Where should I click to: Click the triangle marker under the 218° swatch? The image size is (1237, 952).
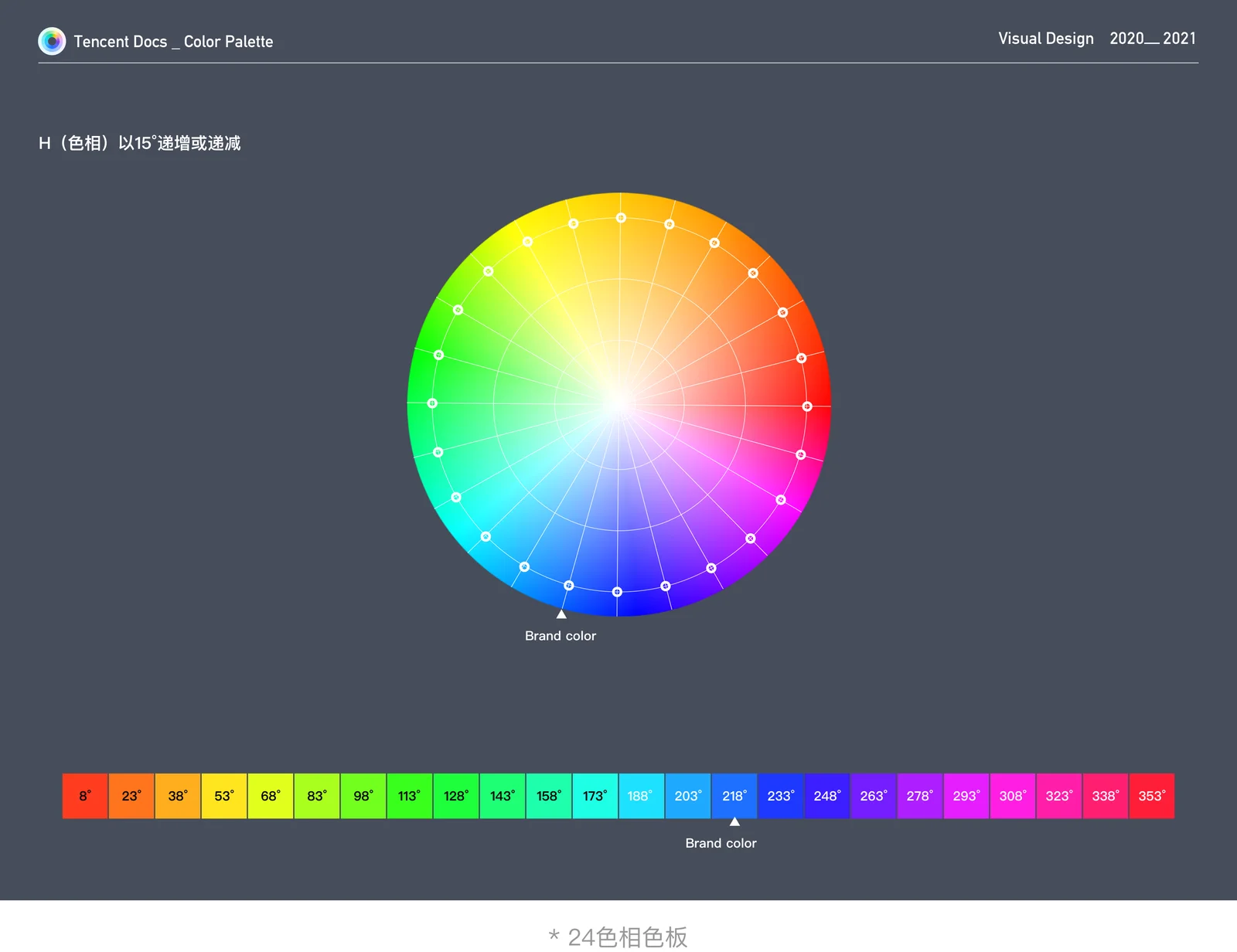click(734, 821)
